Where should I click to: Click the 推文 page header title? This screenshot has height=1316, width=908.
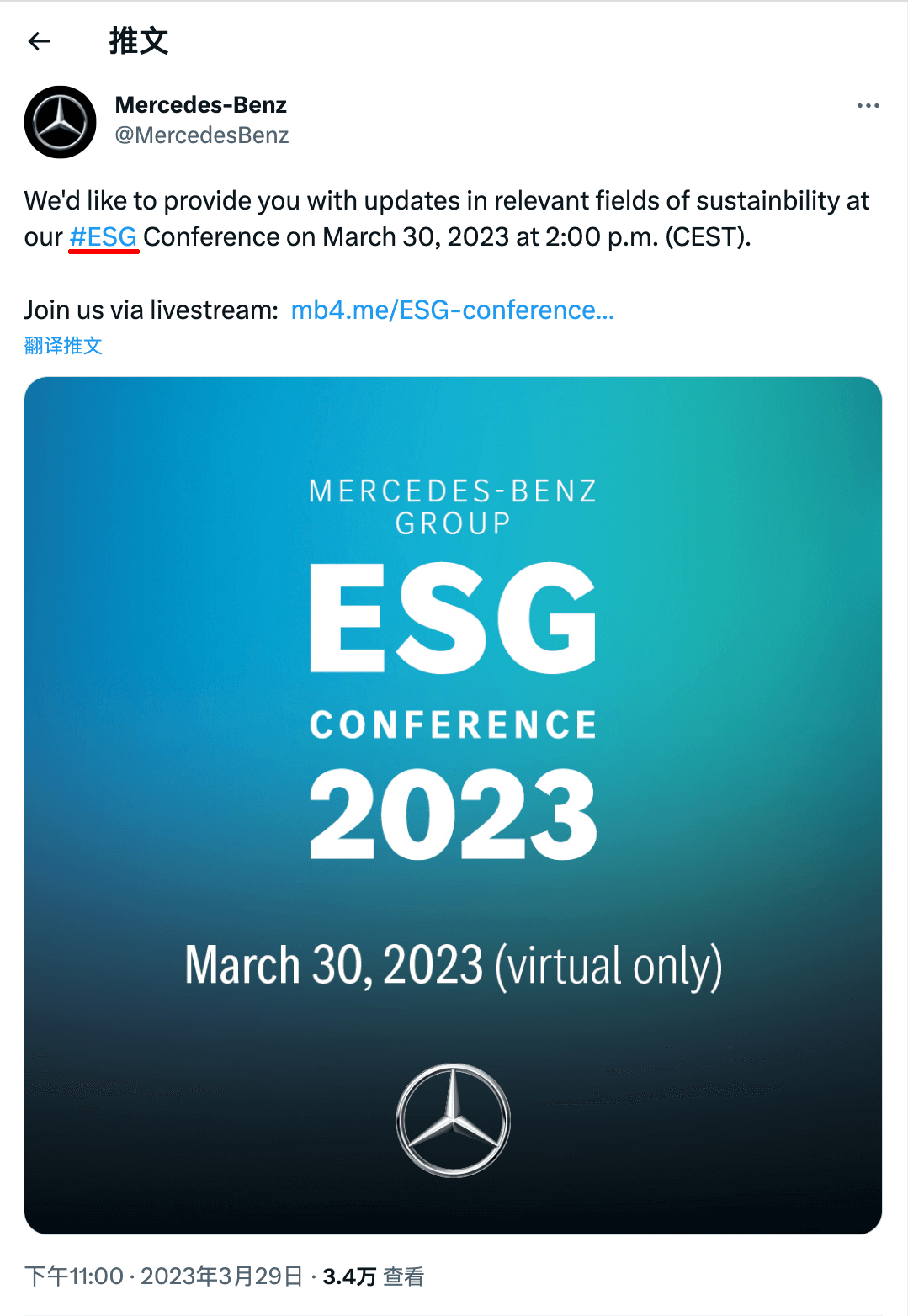[139, 41]
